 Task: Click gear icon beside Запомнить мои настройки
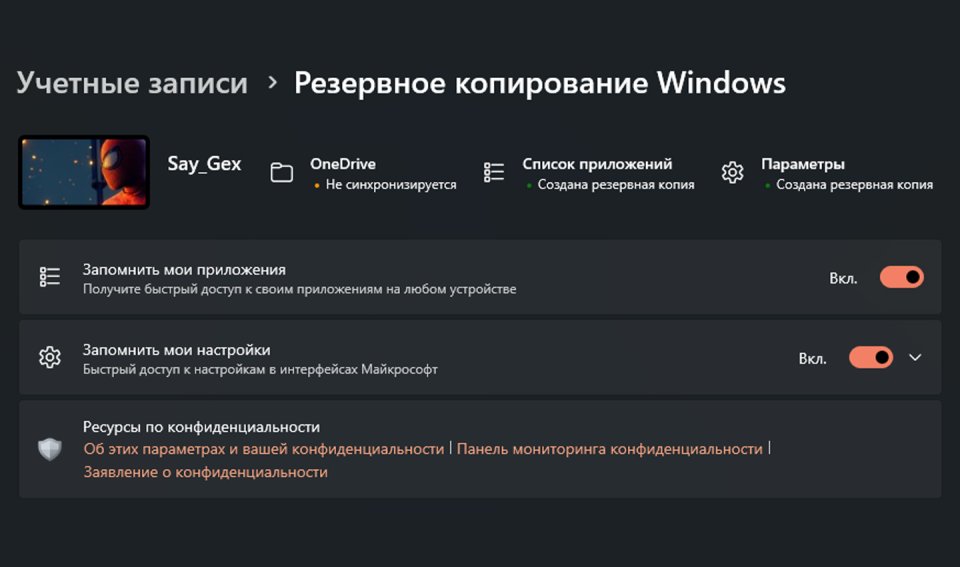pos(50,357)
